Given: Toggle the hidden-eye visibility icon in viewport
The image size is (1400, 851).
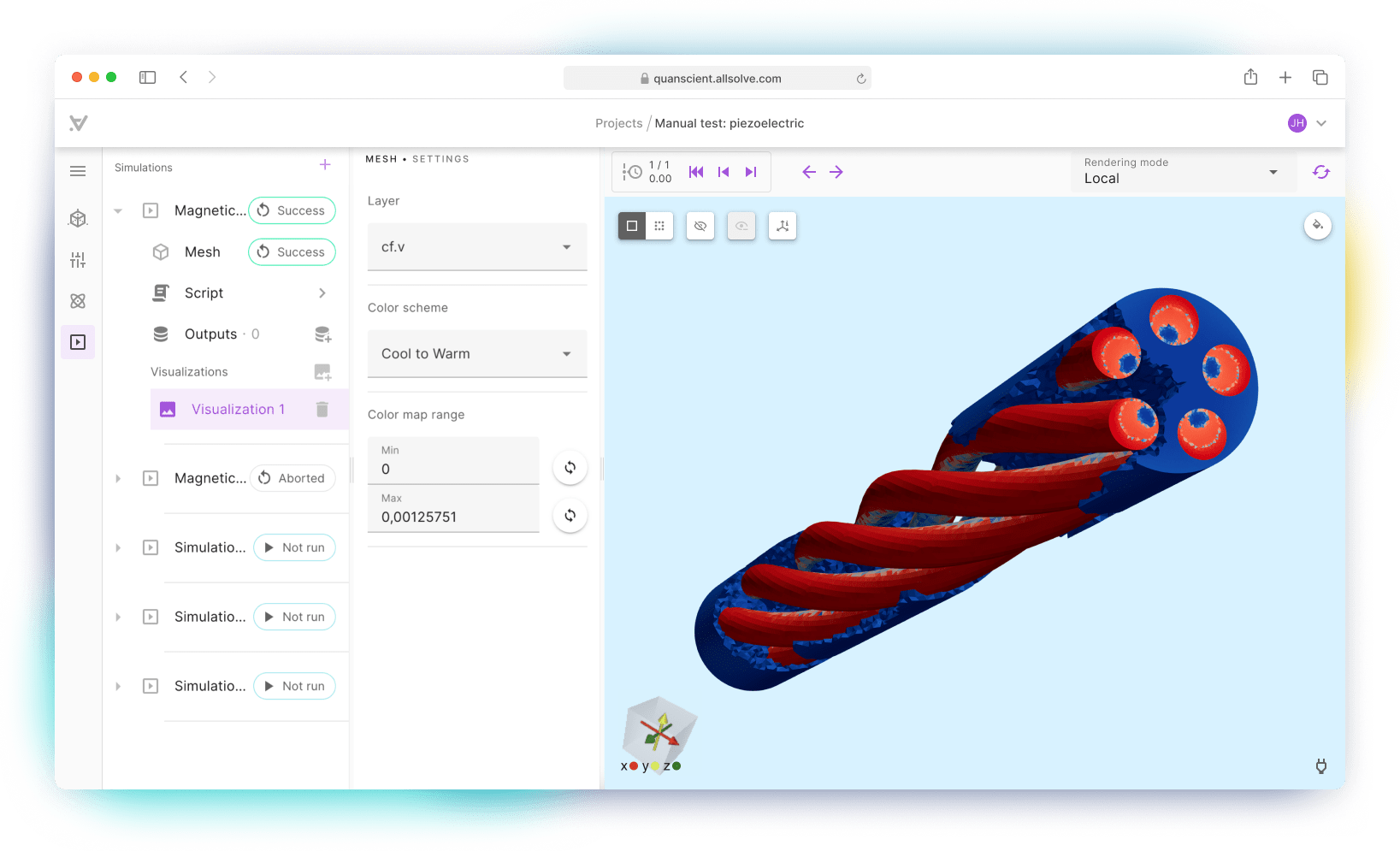Looking at the screenshot, I should (700, 226).
